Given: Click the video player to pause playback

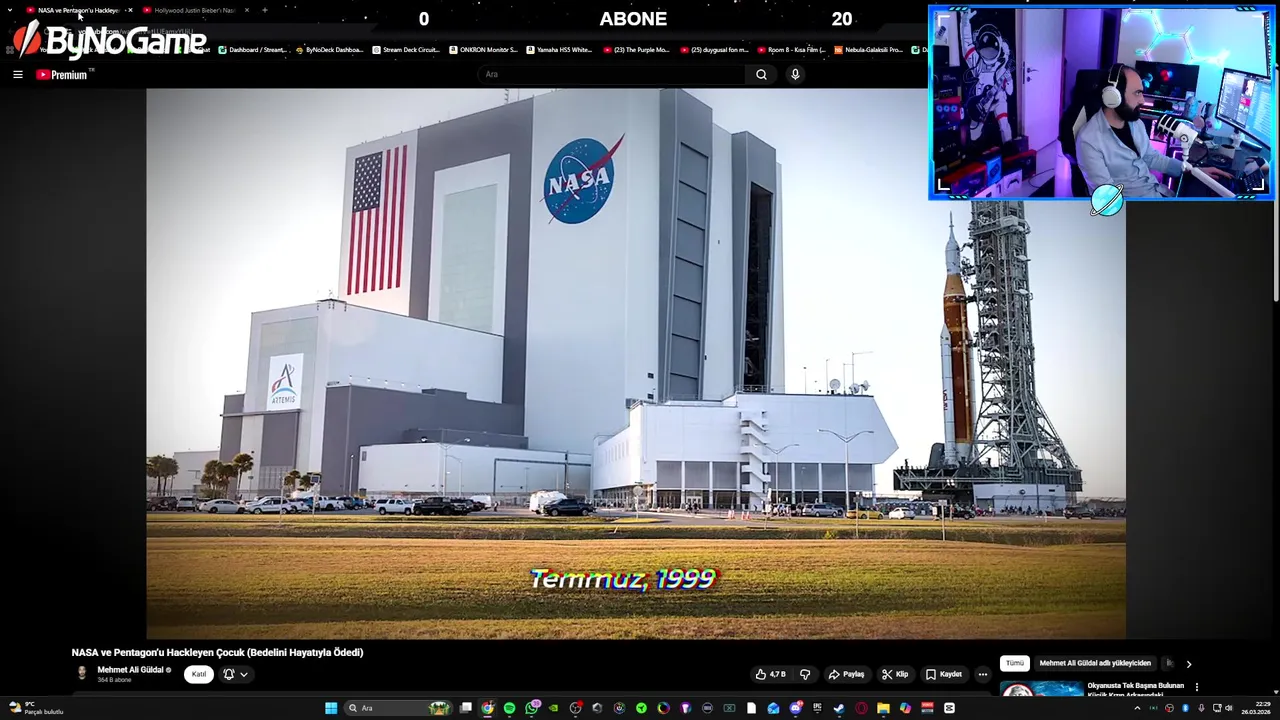Looking at the screenshot, I should 636,363.
